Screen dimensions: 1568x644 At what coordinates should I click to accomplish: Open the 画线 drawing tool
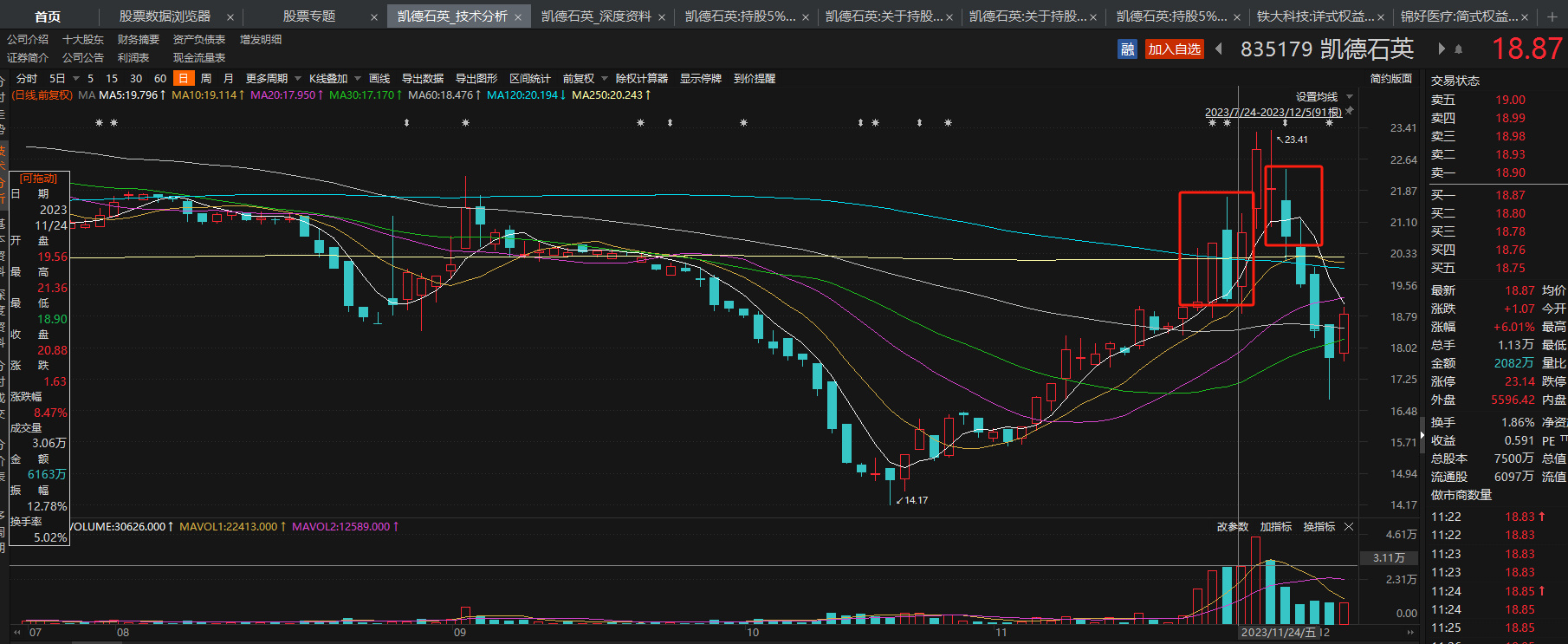(379, 79)
